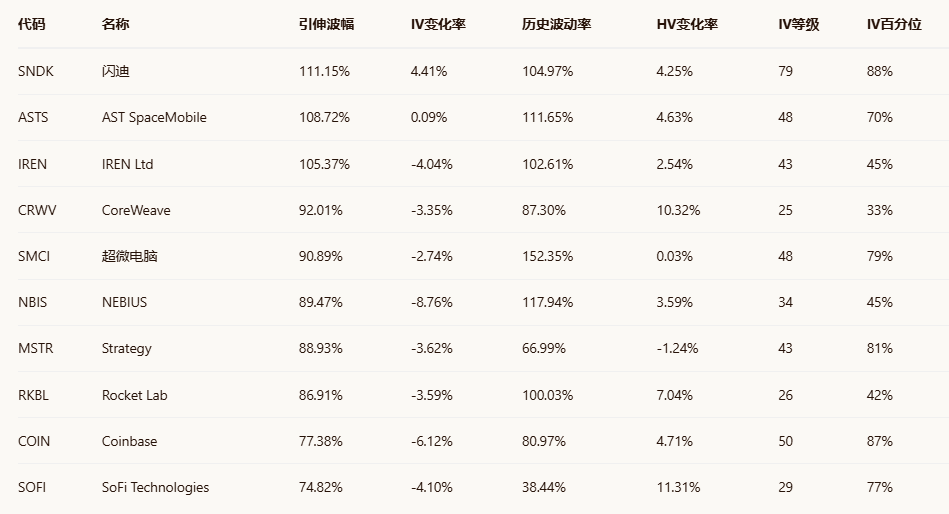Viewport: 949px width, 514px height.
Task: Select the 历史波动率 column header
Action: (x=556, y=24)
